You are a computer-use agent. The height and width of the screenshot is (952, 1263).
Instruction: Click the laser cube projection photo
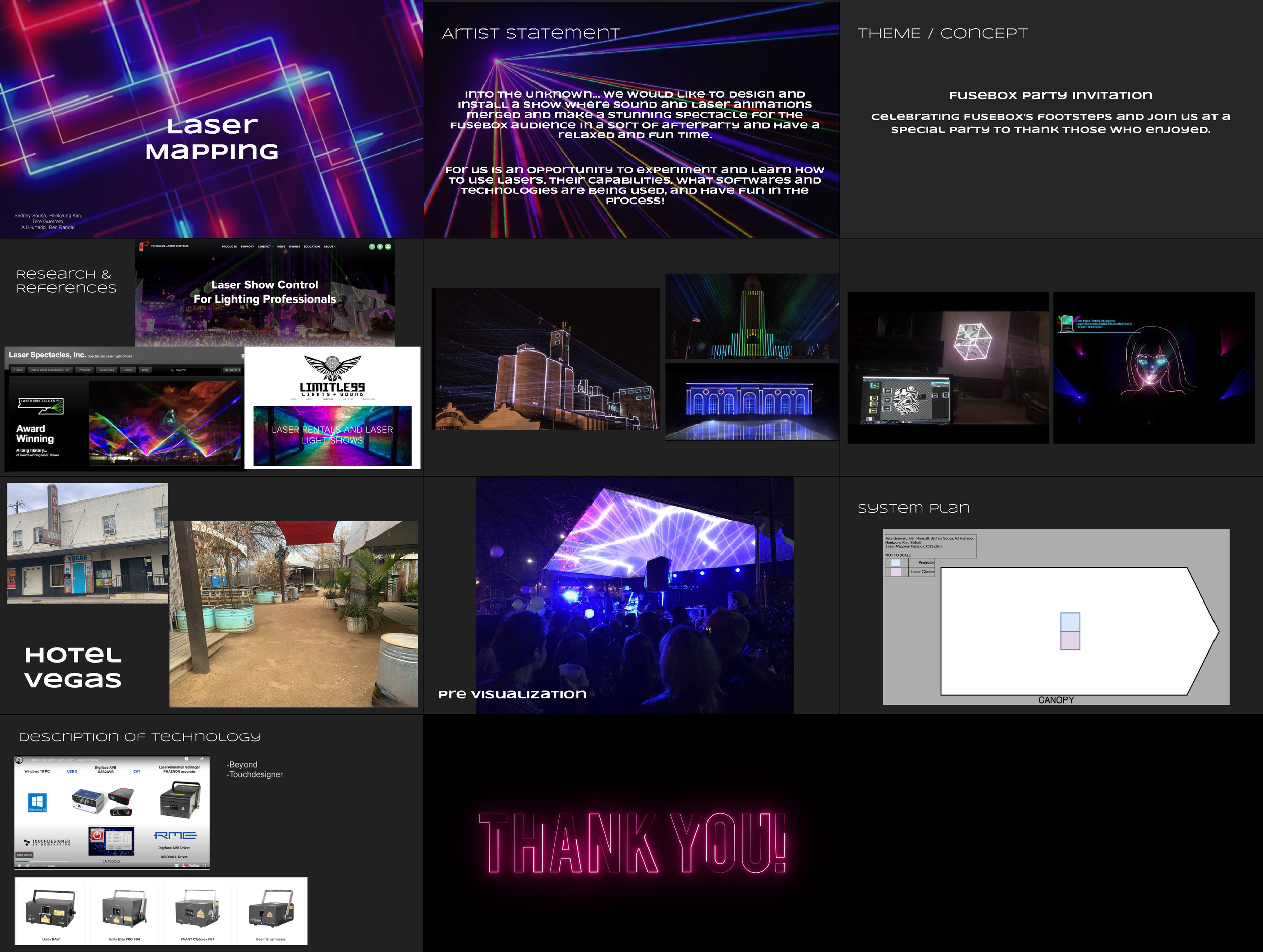(x=948, y=368)
